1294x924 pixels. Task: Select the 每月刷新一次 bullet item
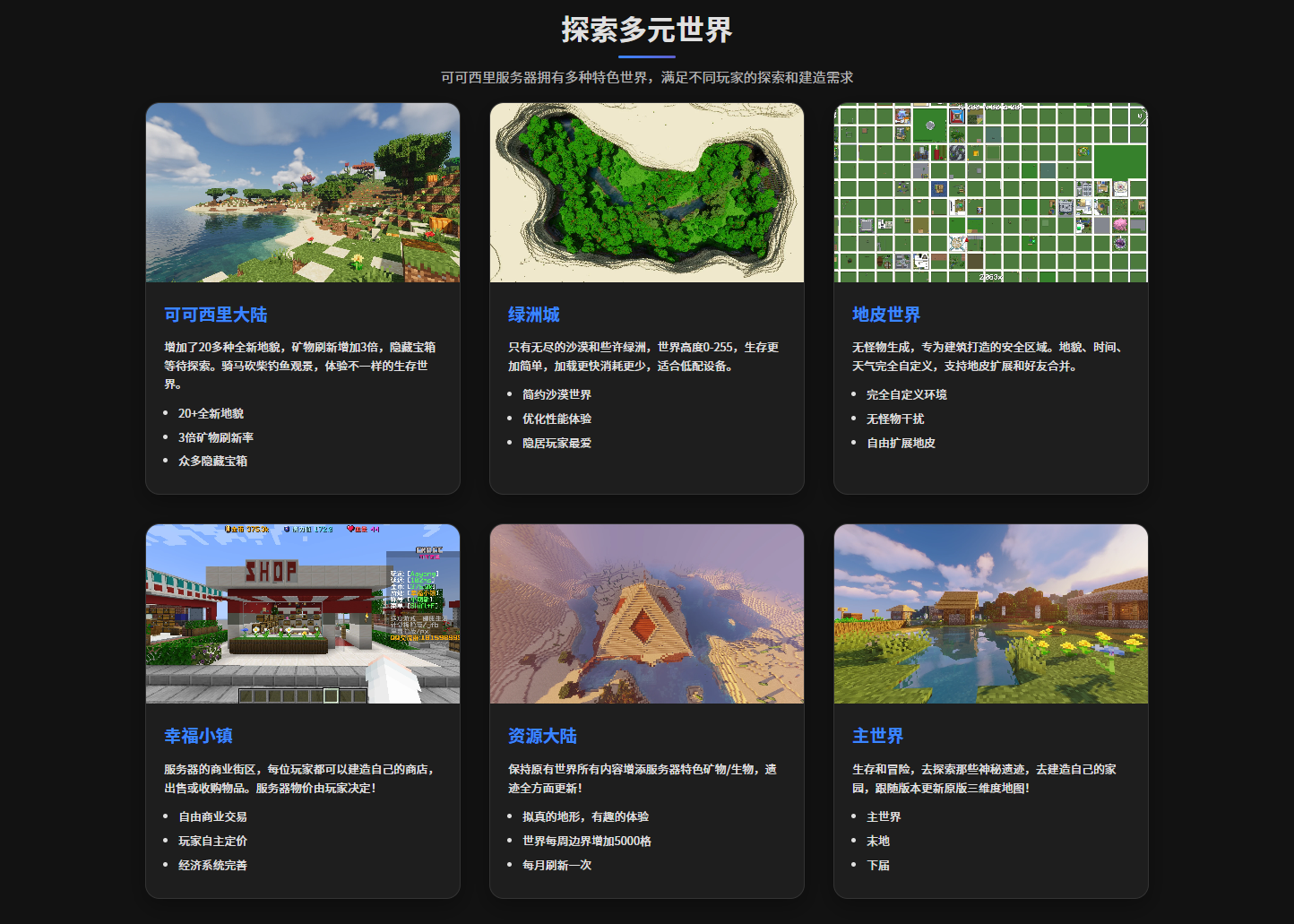pos(556,865)
